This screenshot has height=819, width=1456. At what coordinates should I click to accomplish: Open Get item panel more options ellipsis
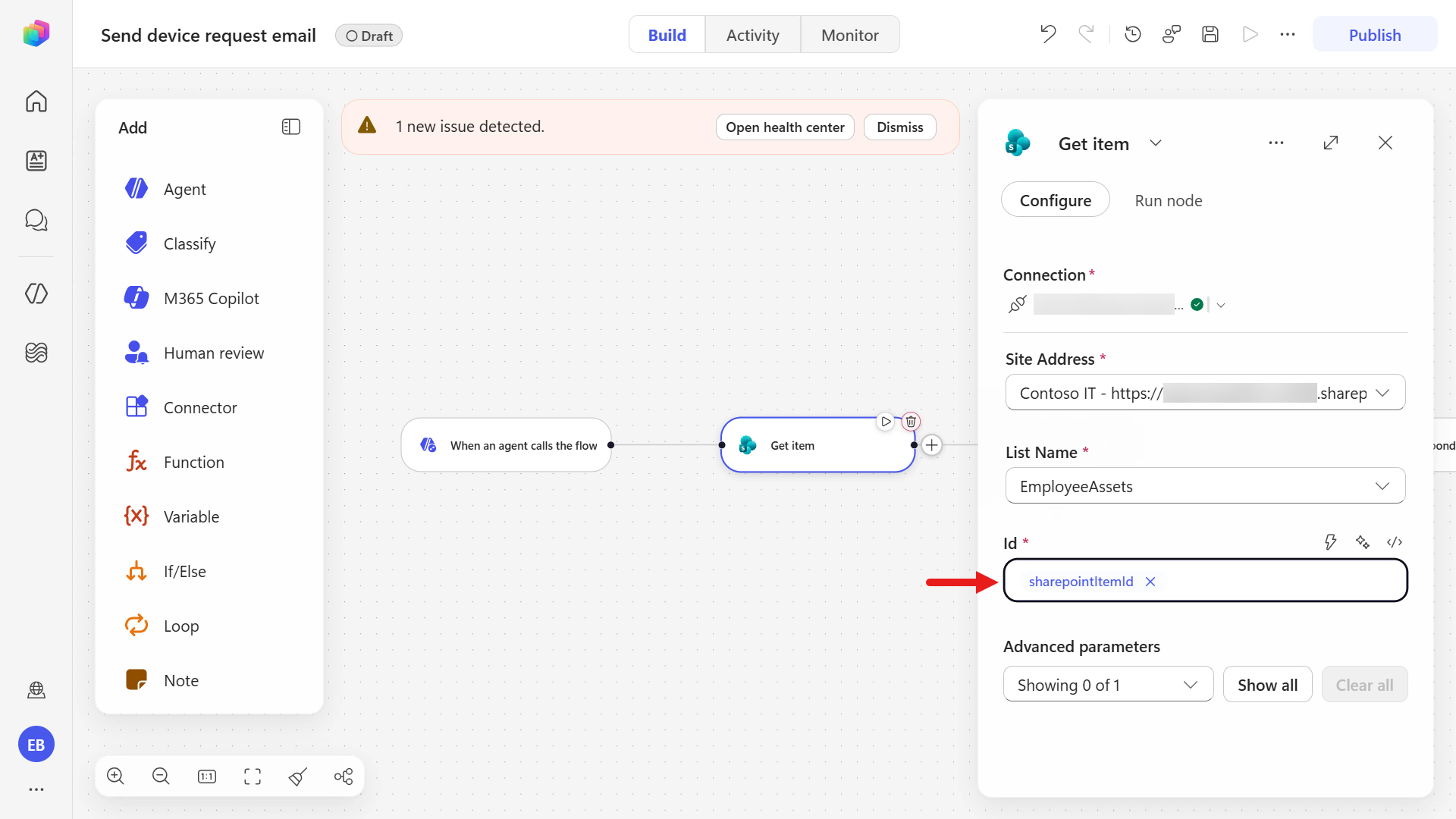pyautogui.click(x=1276, y=143)
